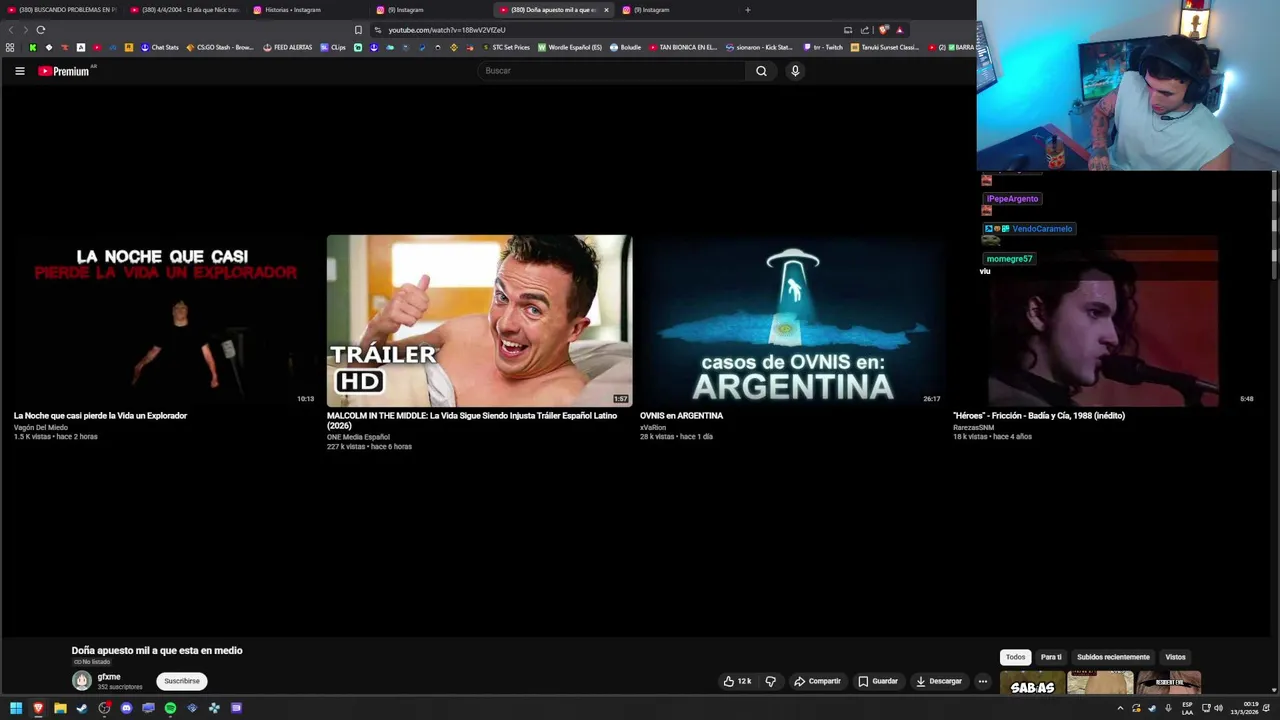Click chat username momegre57

(x=1009, y=259)
